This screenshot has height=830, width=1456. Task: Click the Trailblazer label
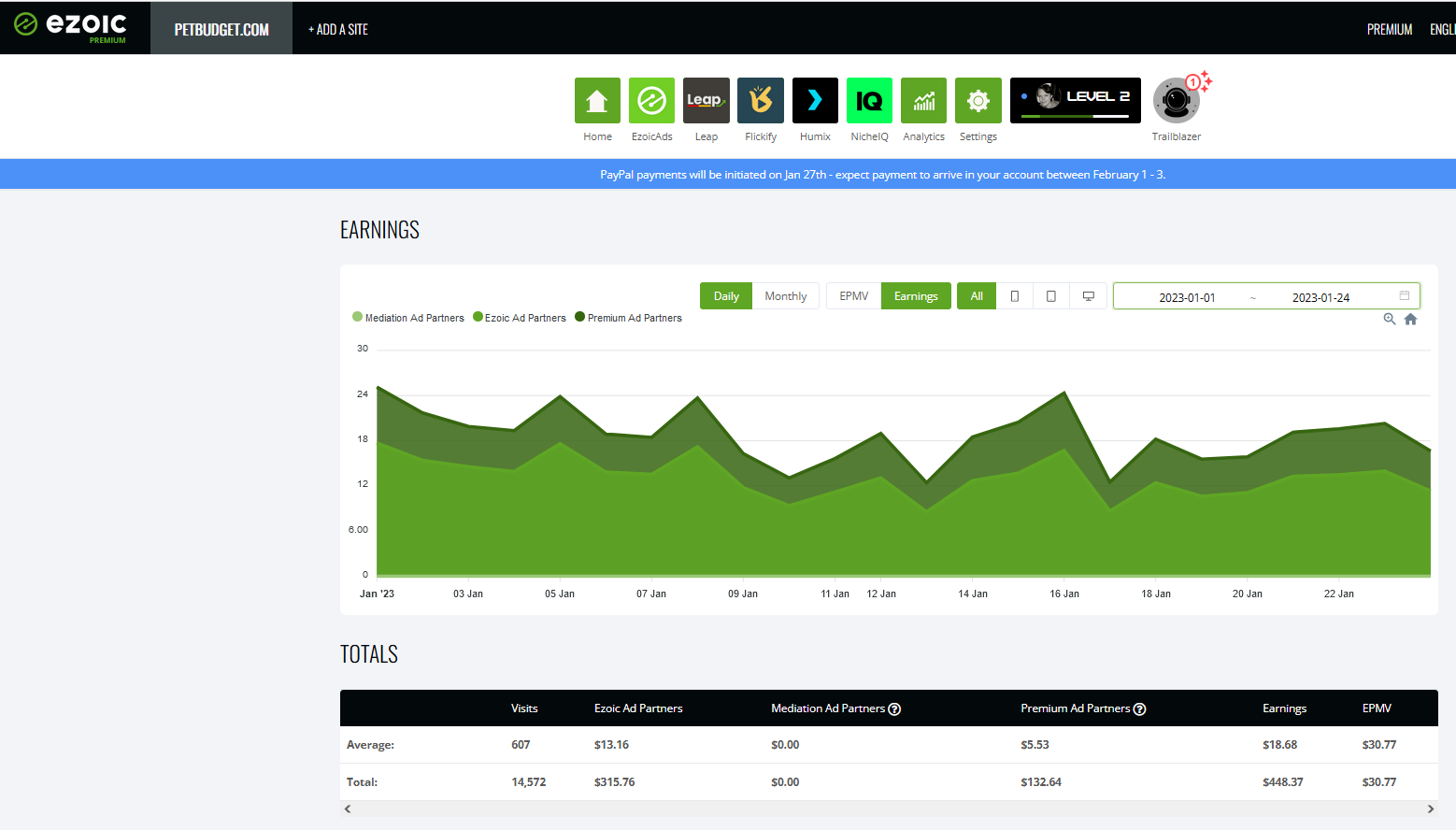tap(1177, 136)
